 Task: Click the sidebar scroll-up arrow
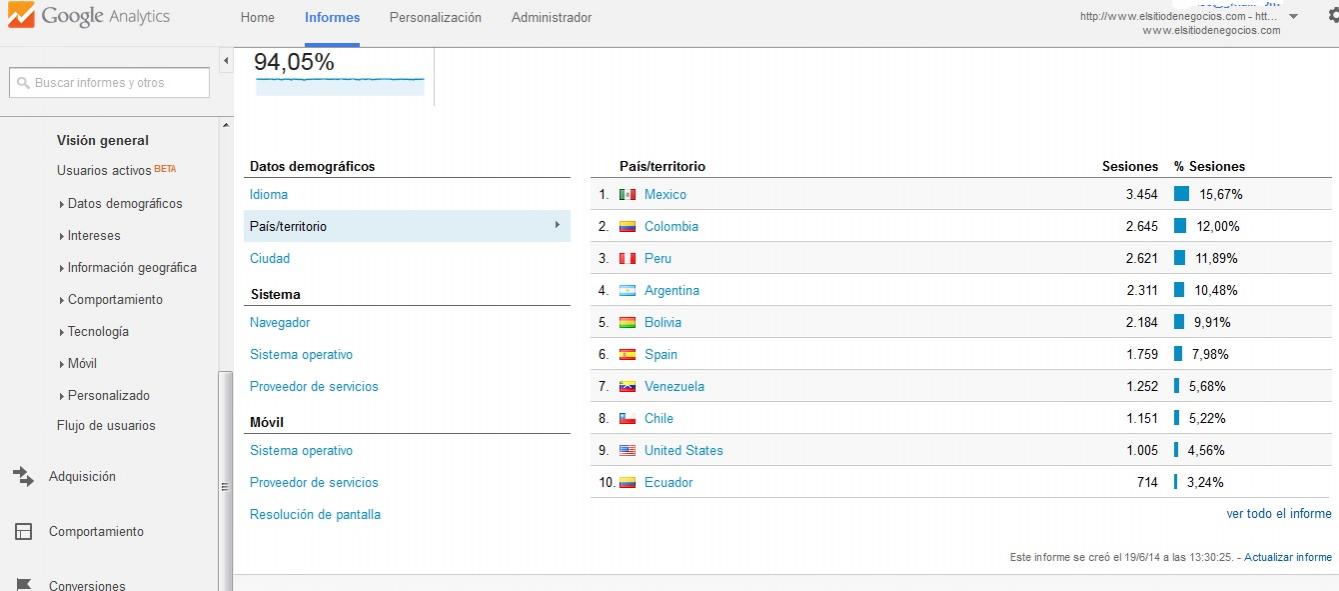225,125
